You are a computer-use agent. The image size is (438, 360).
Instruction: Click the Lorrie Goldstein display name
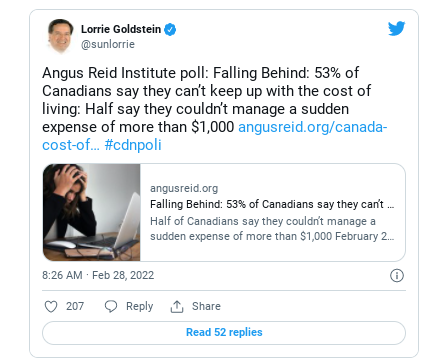pyautogui.click(x=121, y=29)
